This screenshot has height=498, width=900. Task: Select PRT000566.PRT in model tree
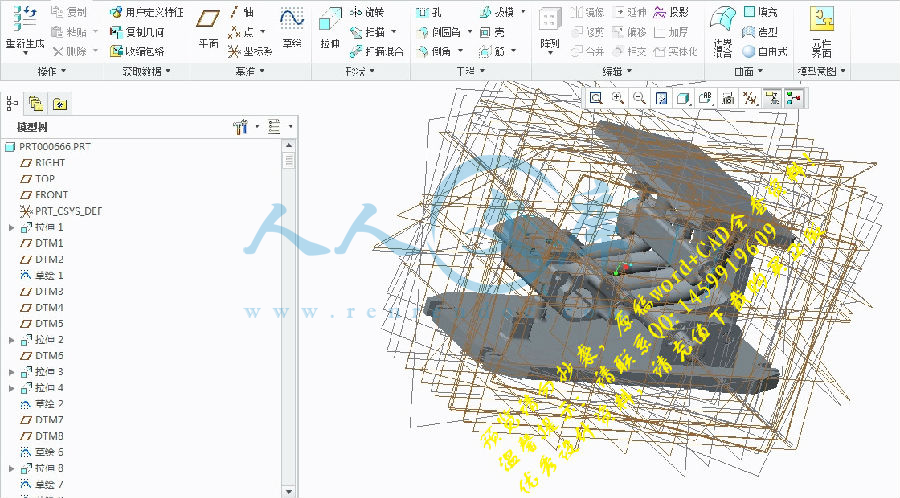(48, 147)
